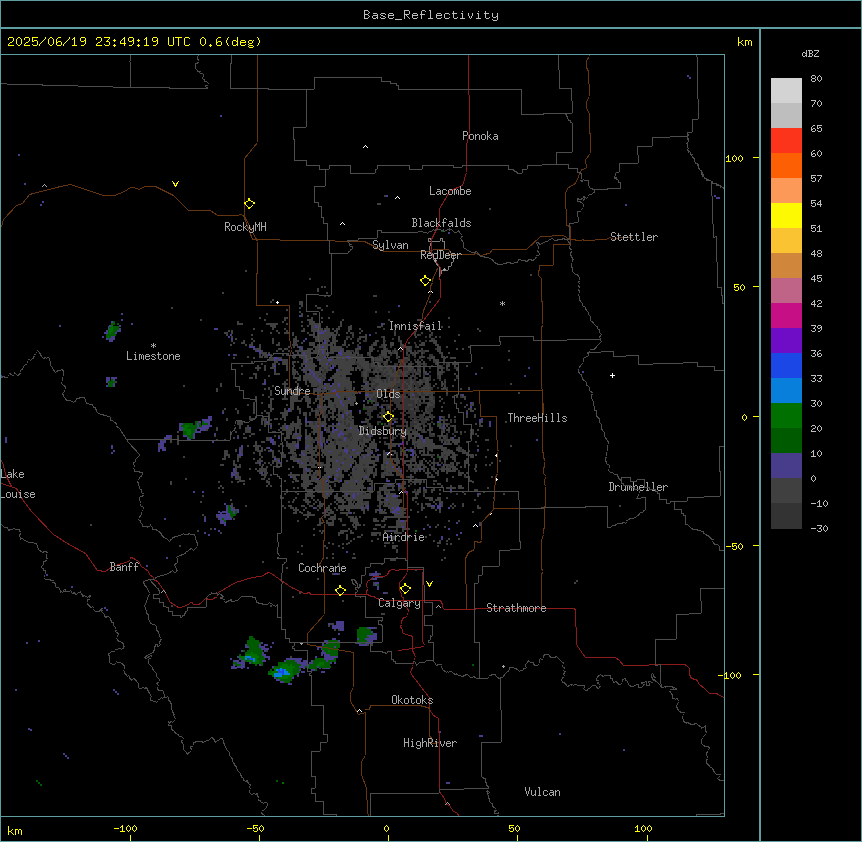Click the yellow diamond marker between Olds and Didsbury
The width and height of the screenshot is (862, 842).
point(388,417)
